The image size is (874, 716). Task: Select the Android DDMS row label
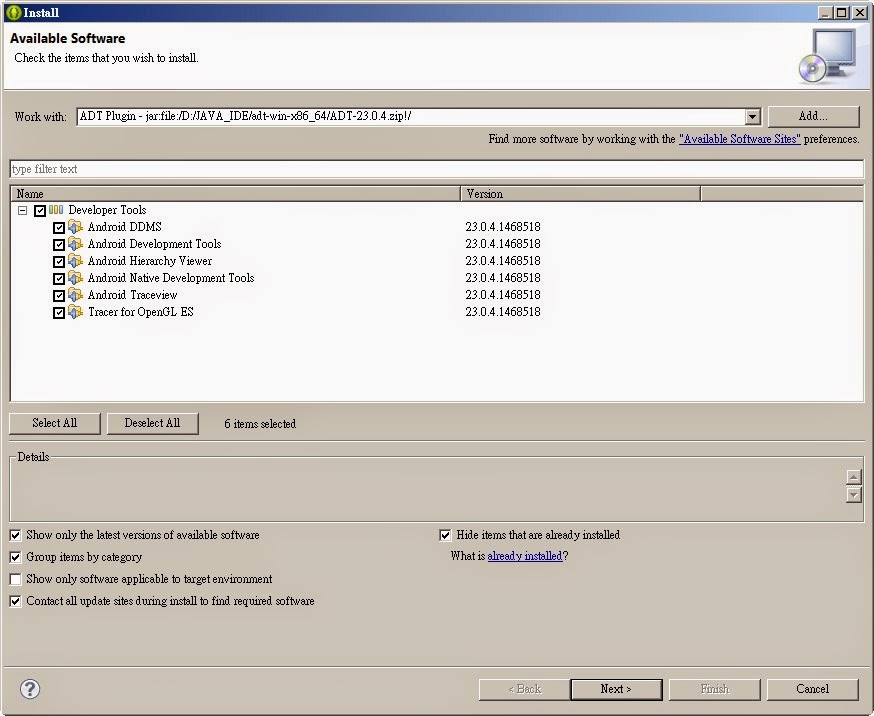click(125, 227)
